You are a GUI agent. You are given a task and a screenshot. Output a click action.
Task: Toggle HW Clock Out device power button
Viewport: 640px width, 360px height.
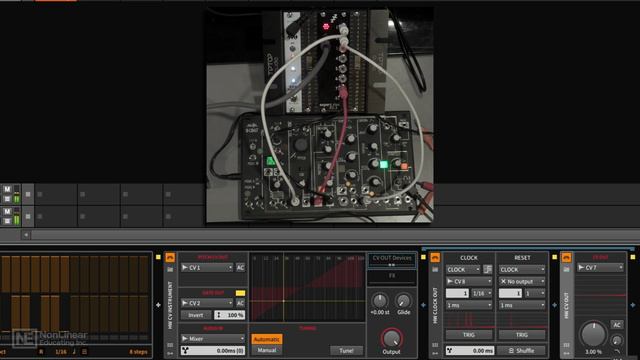[435, 258]
